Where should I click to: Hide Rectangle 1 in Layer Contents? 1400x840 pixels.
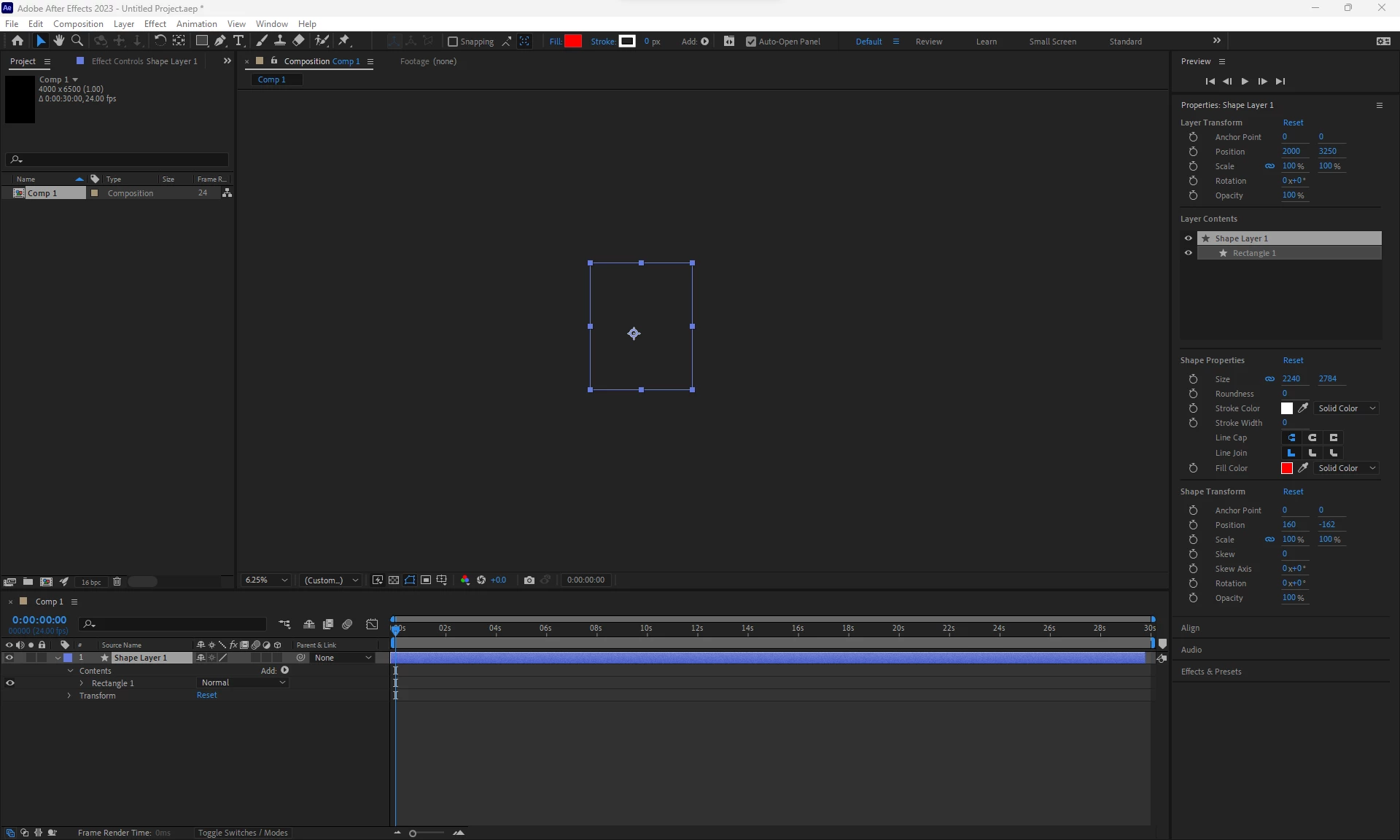click(x=1189, y=253)
